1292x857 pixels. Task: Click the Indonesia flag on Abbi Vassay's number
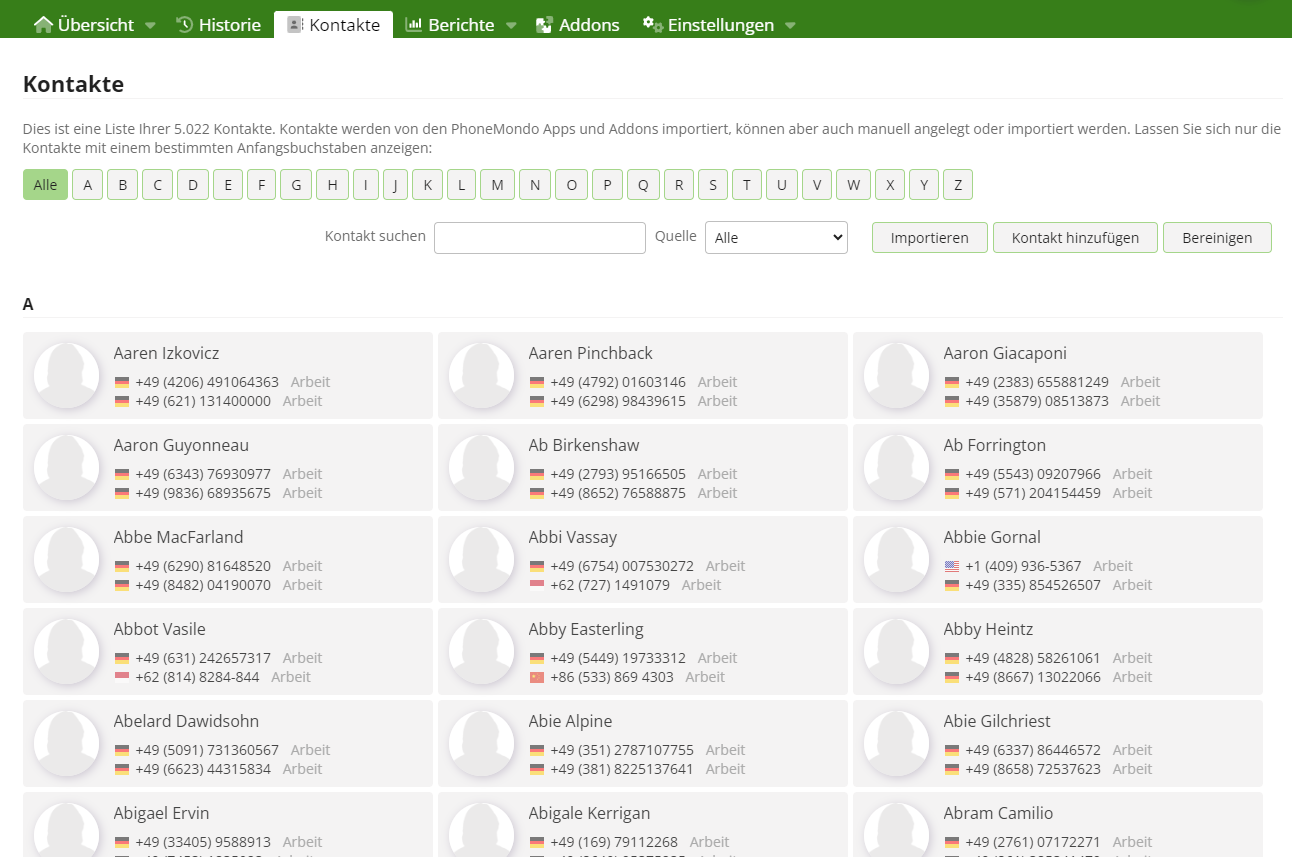click(537, 585)
